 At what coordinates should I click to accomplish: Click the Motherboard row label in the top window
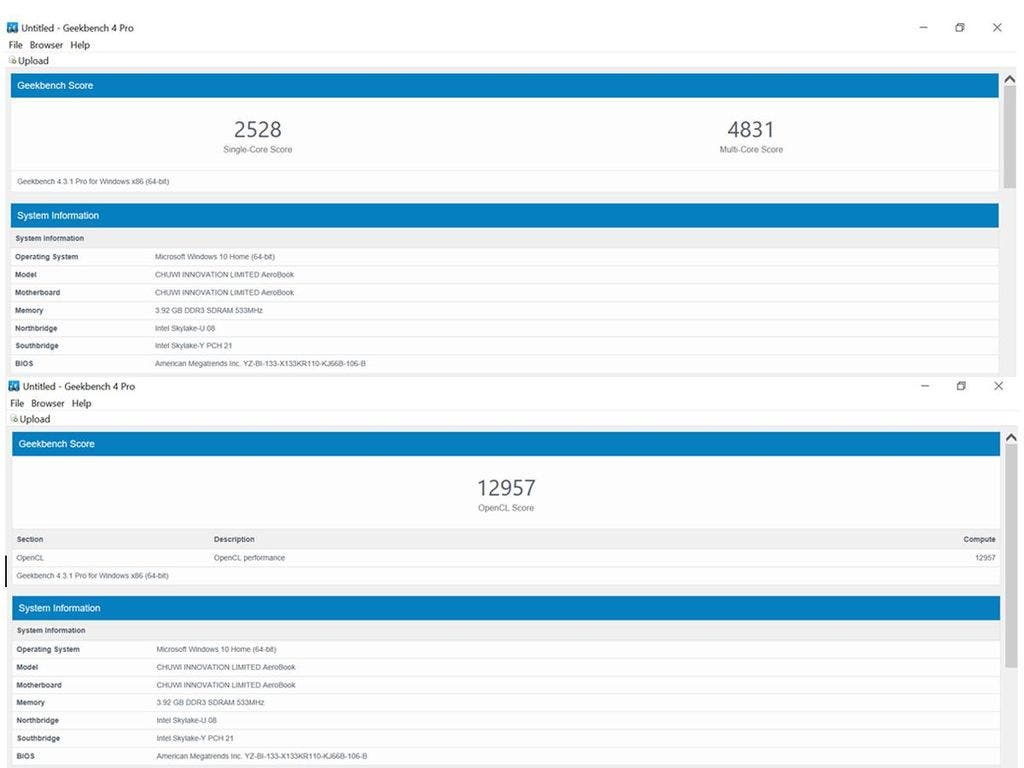[37, 293]
